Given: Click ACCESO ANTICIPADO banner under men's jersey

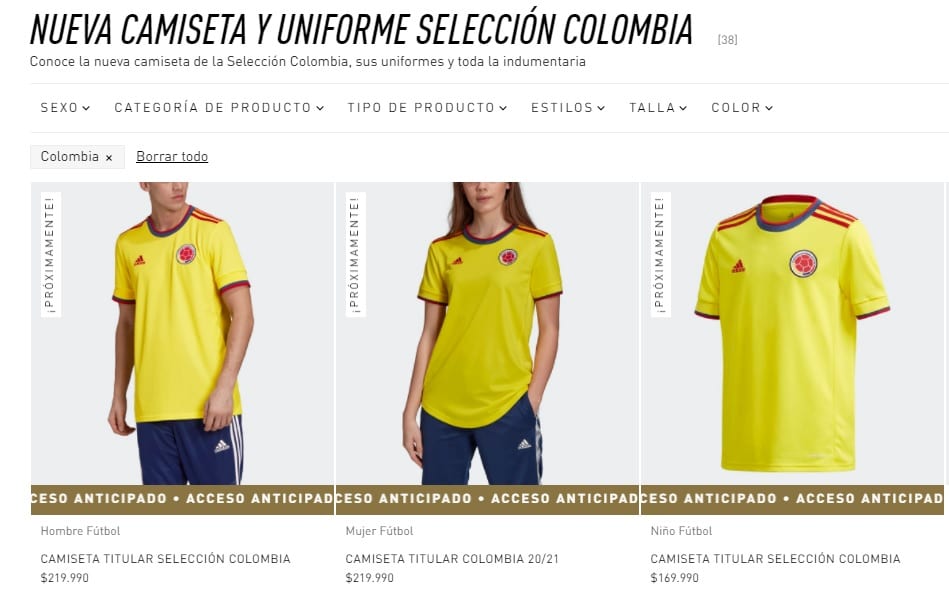Looking at the screenshot, I should tap(182, 499).
